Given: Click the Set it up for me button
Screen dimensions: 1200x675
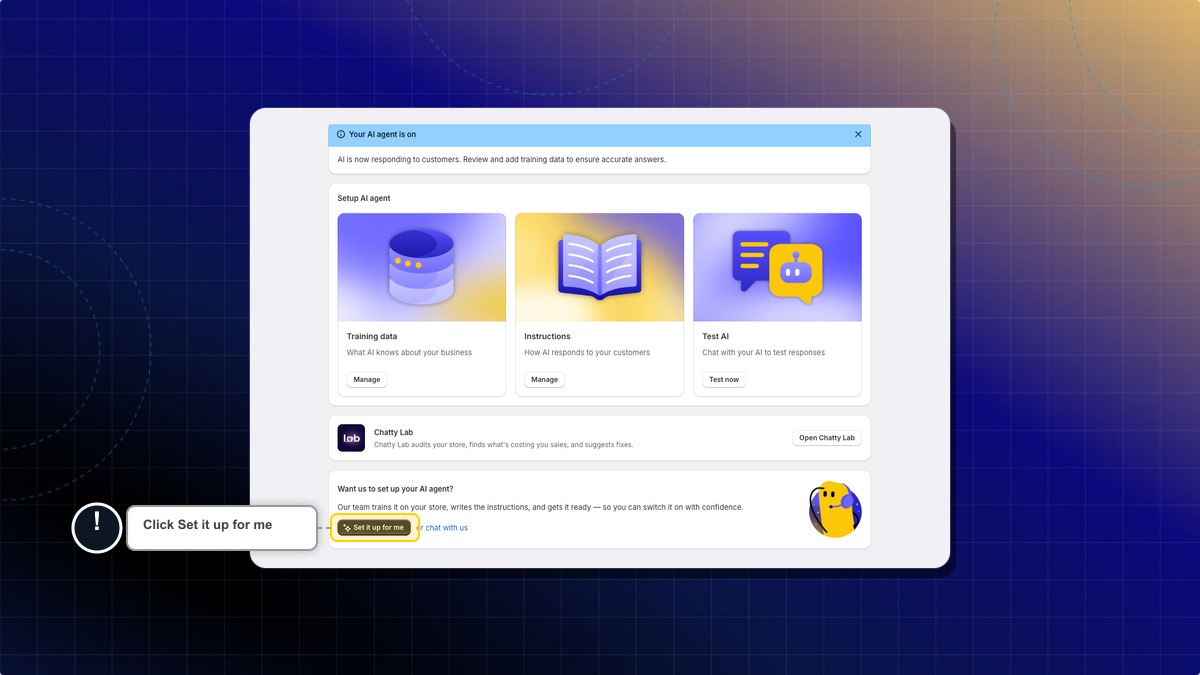Looking at the screenshot, I should coord(374,527).
